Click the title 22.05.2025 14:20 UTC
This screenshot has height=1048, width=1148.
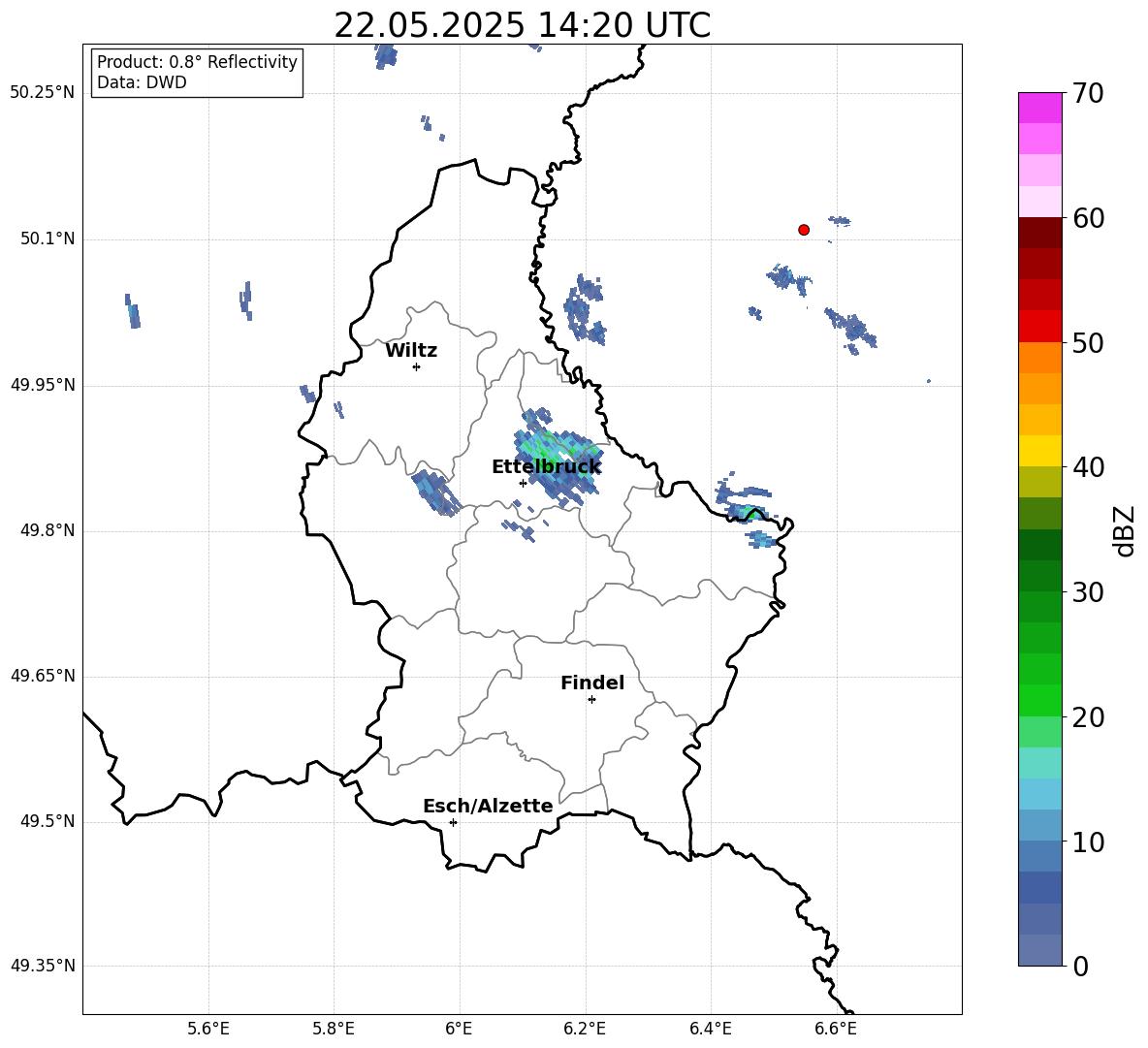click(522, 25)
